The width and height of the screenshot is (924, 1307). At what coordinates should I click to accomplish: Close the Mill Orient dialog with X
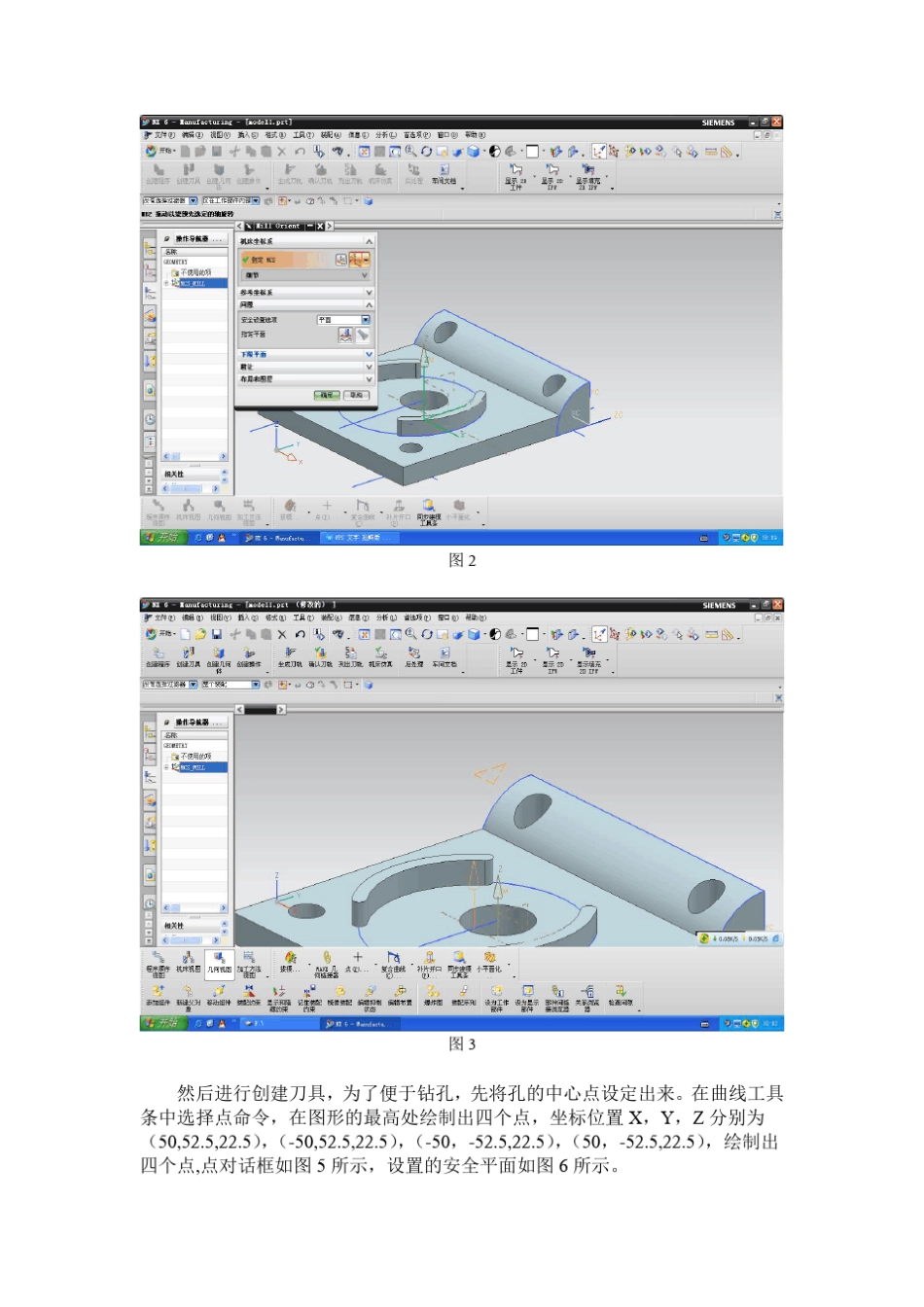pos(319,226)
